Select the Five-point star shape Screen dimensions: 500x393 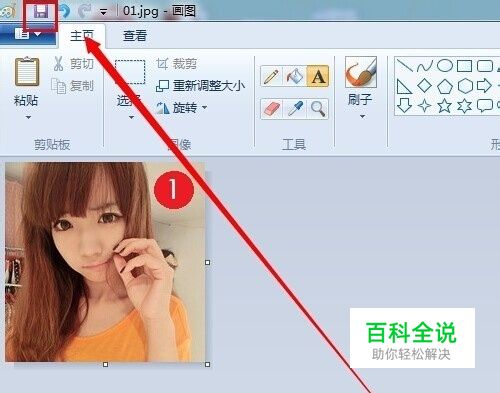tap(445, 106)
